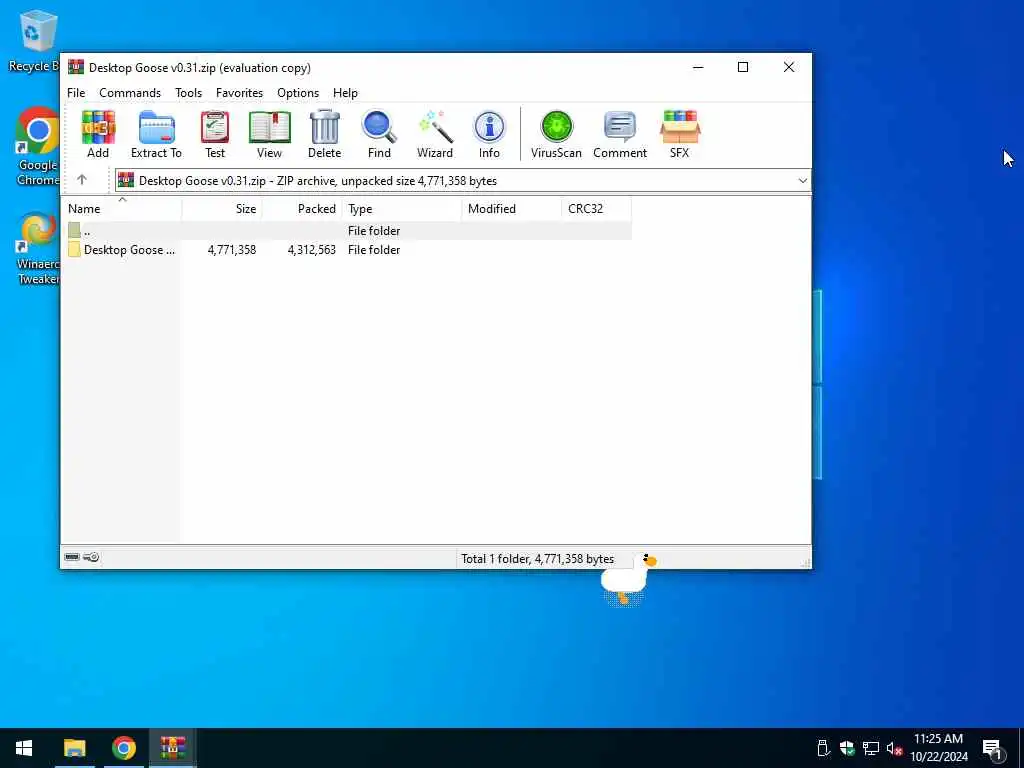Open the File menu
The height and width of the screenshot is (768, 1024).
(x=76, y=93)
